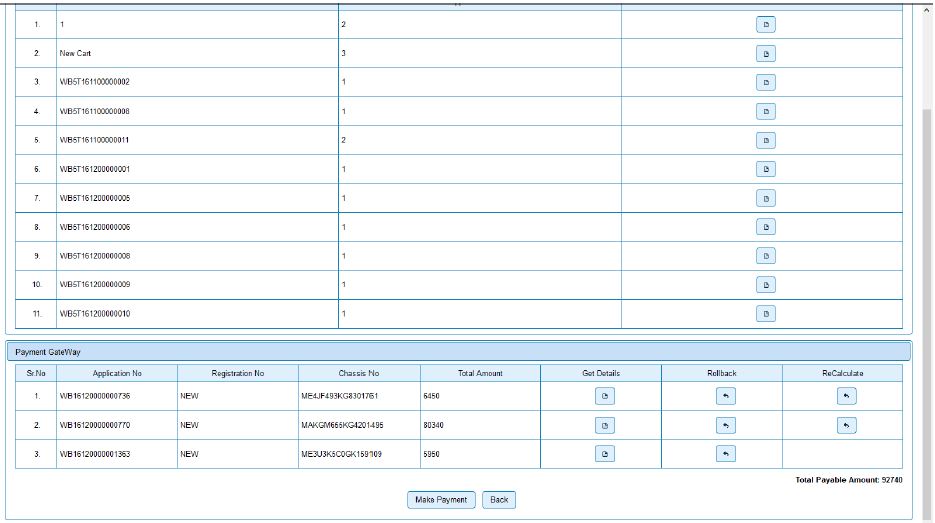Click the Make Payment button

coord(441,500)
